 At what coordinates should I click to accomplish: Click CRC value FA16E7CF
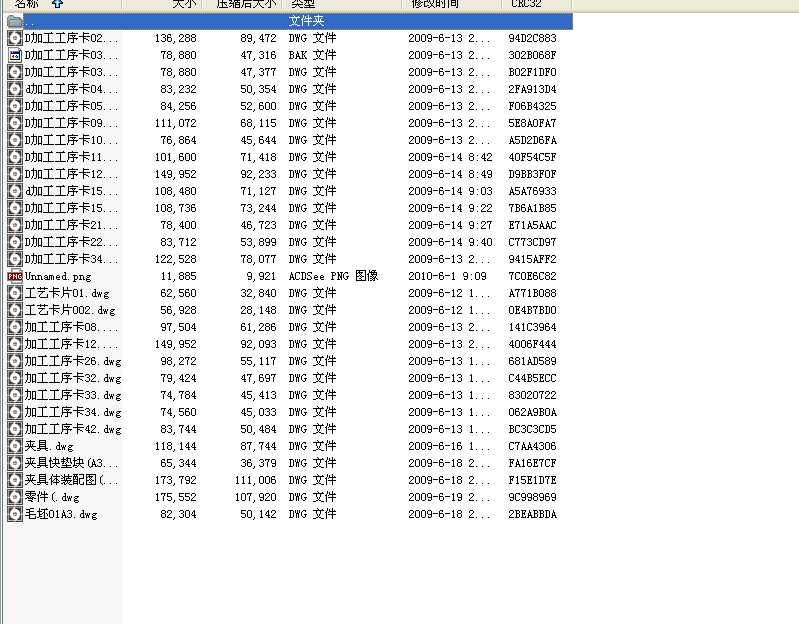[x=532, y=463]
